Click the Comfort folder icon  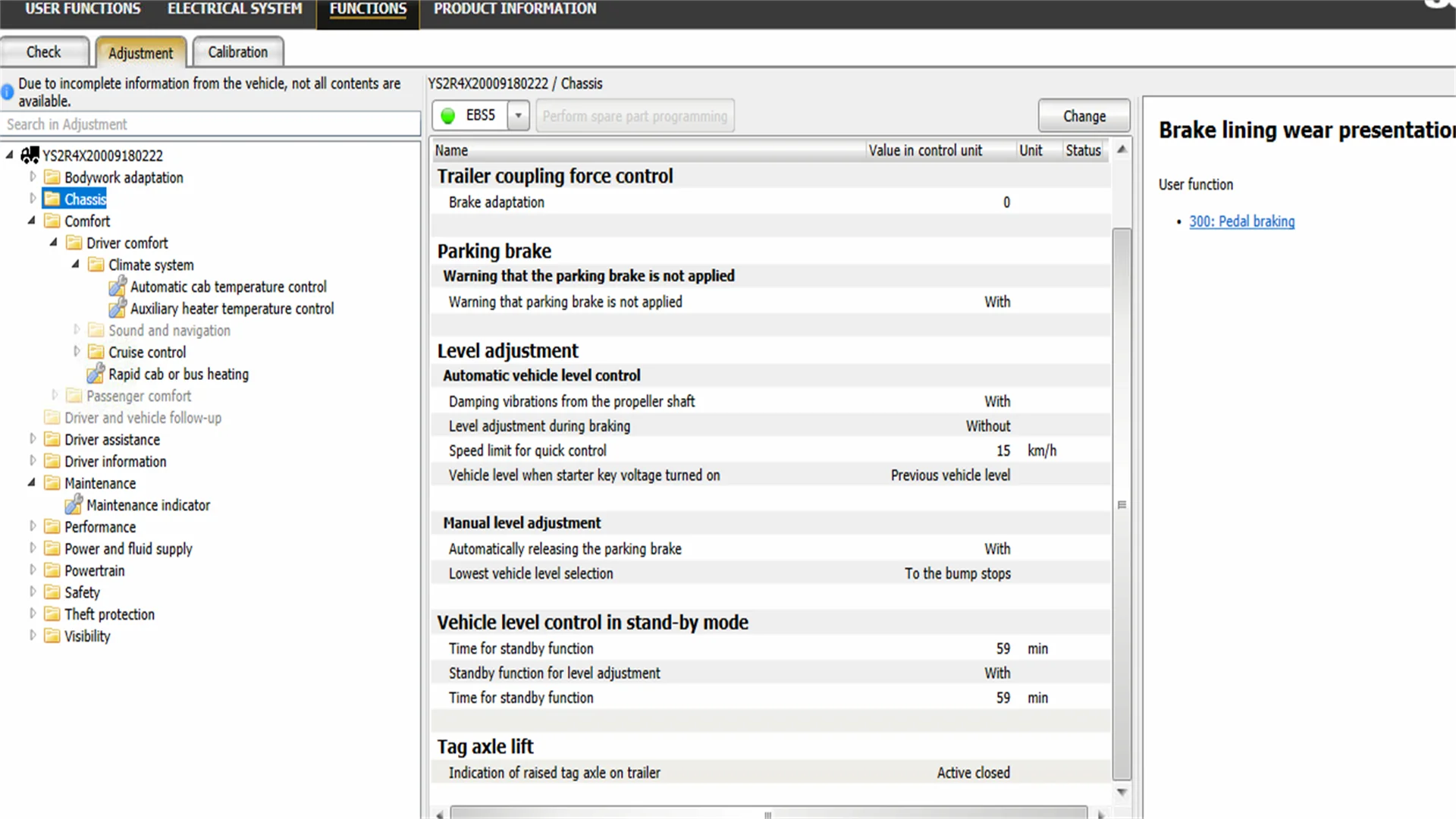52,221
